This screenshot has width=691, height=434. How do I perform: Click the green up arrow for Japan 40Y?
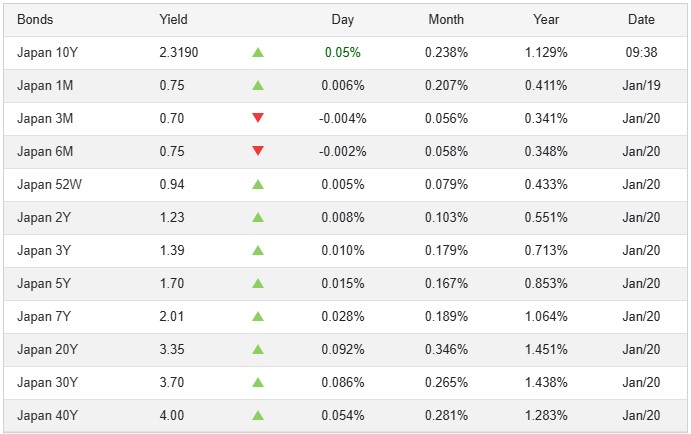coord(258,415)
